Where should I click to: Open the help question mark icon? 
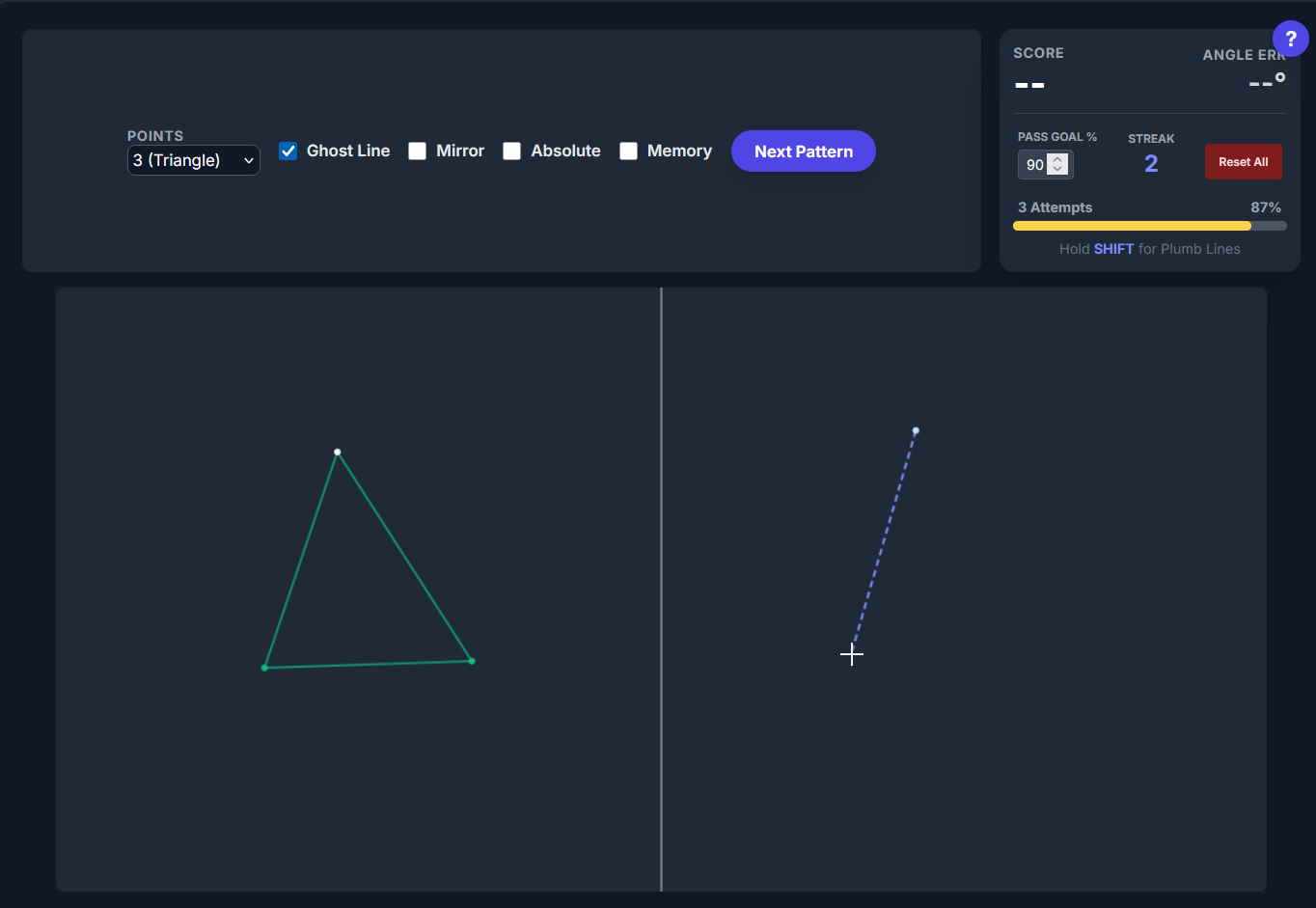coord(1290,40)
